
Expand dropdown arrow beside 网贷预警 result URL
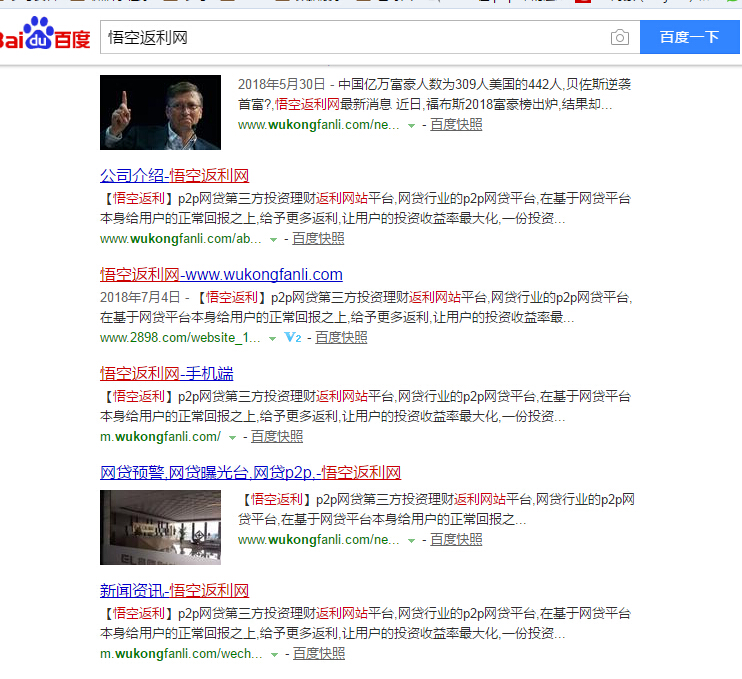pos(412,540)
